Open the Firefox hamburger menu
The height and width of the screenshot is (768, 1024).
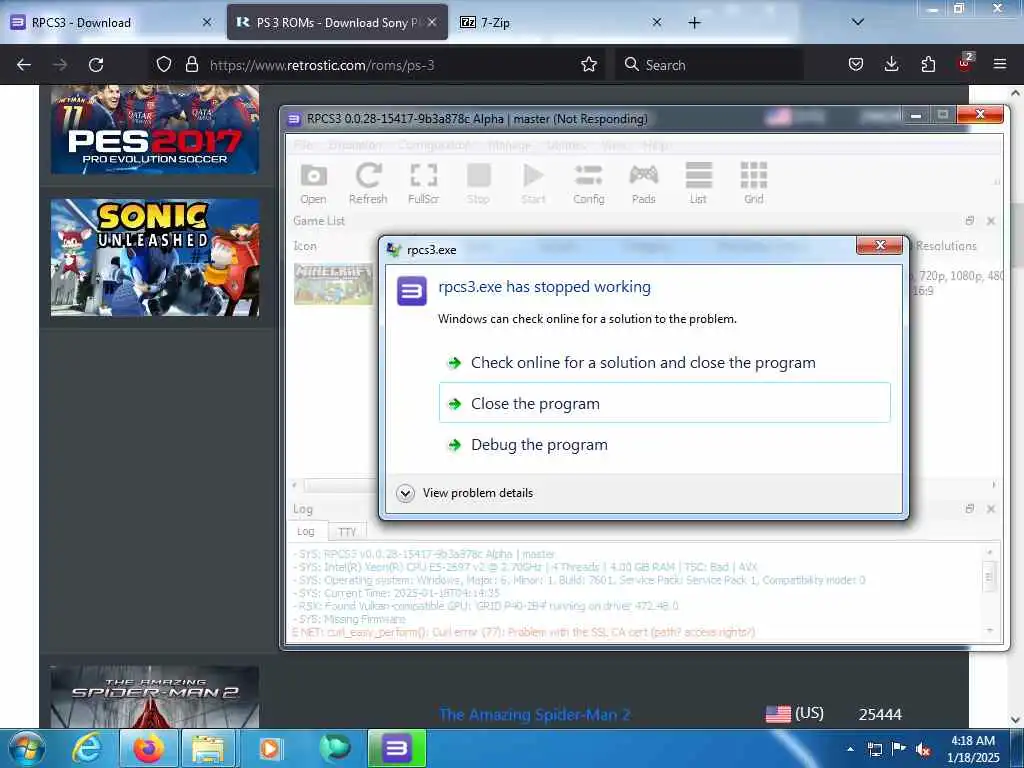click(1000, 65)
